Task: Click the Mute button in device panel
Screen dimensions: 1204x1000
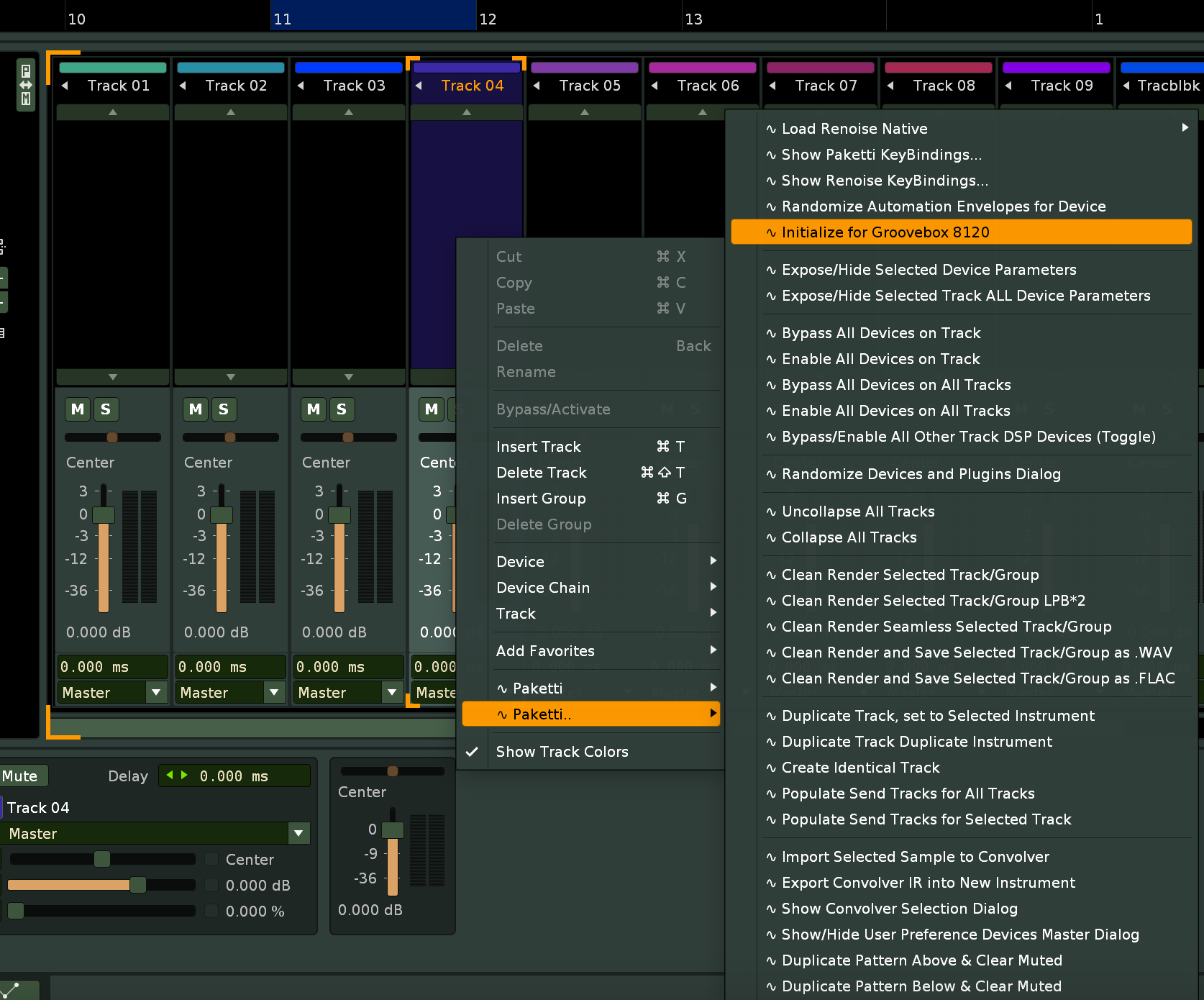Action: (x=22, y=776)
